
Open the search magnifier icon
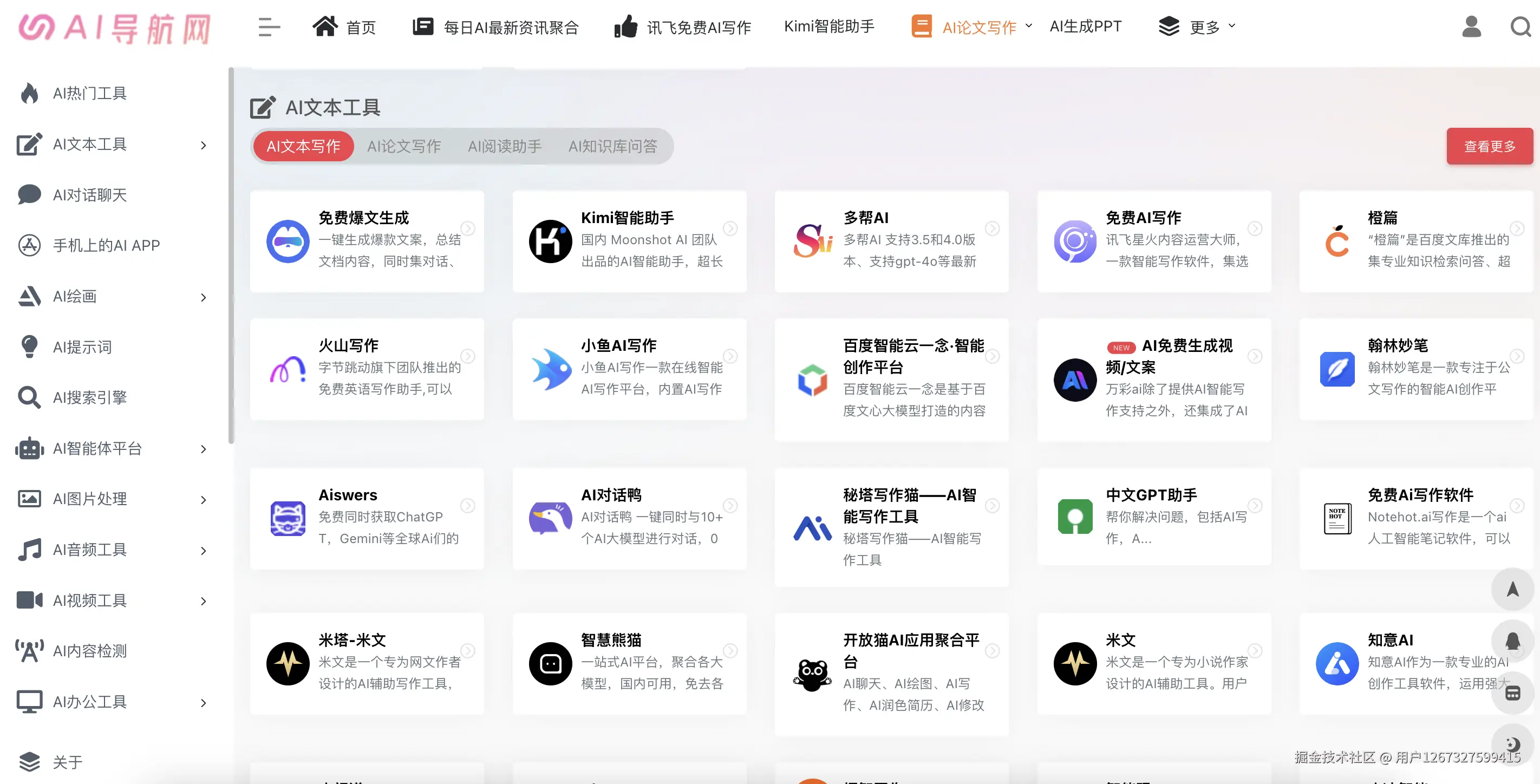(1521, 27)
